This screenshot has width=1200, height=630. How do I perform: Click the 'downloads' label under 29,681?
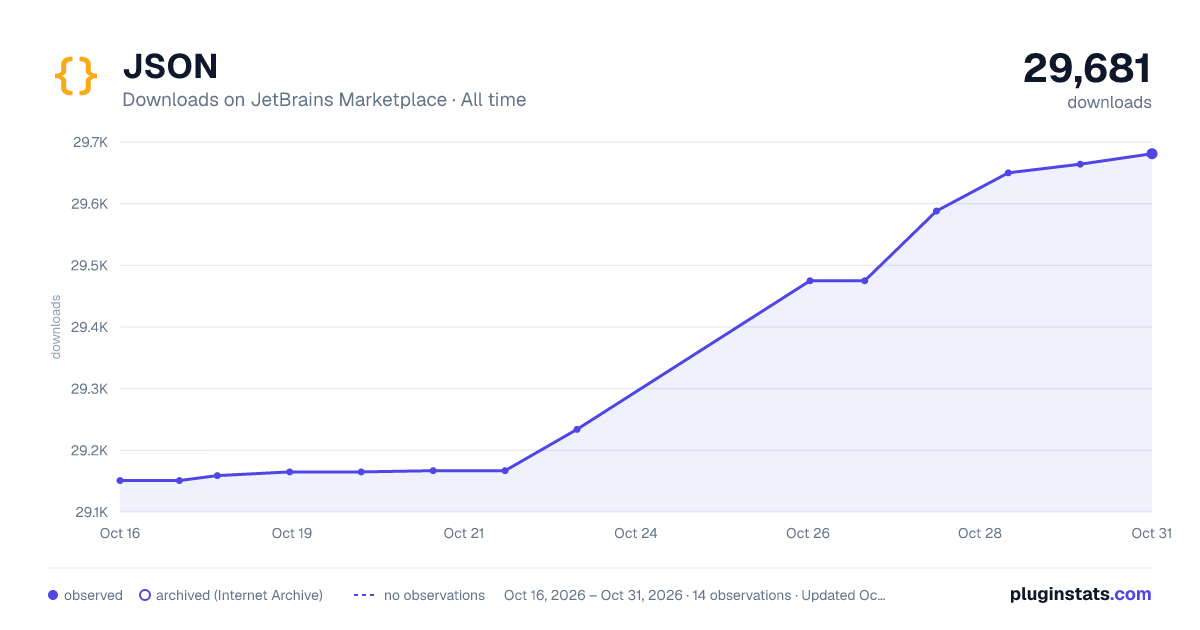click(1109, 102)
